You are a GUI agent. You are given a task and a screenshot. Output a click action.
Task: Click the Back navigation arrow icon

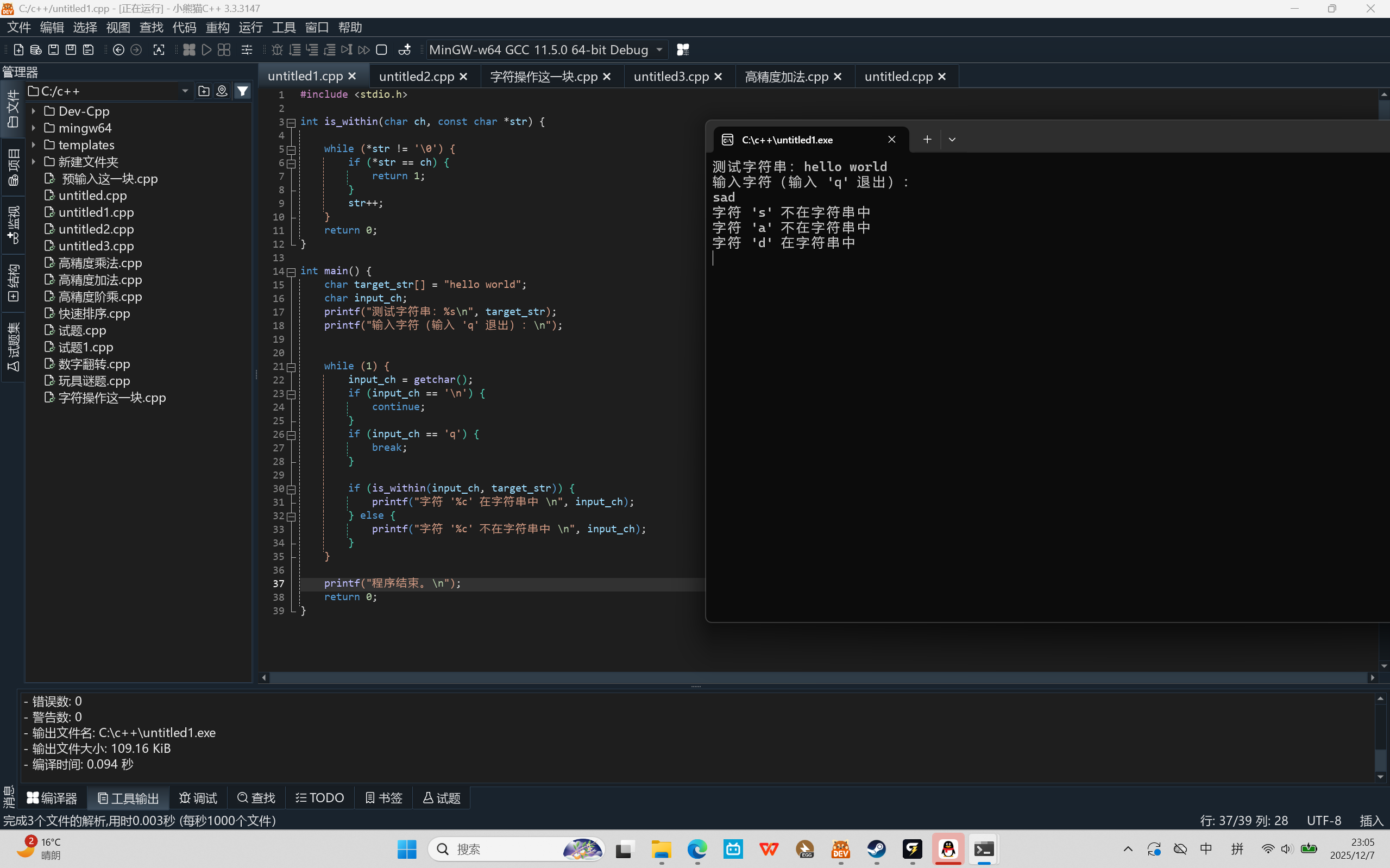(x=119, y=50)
